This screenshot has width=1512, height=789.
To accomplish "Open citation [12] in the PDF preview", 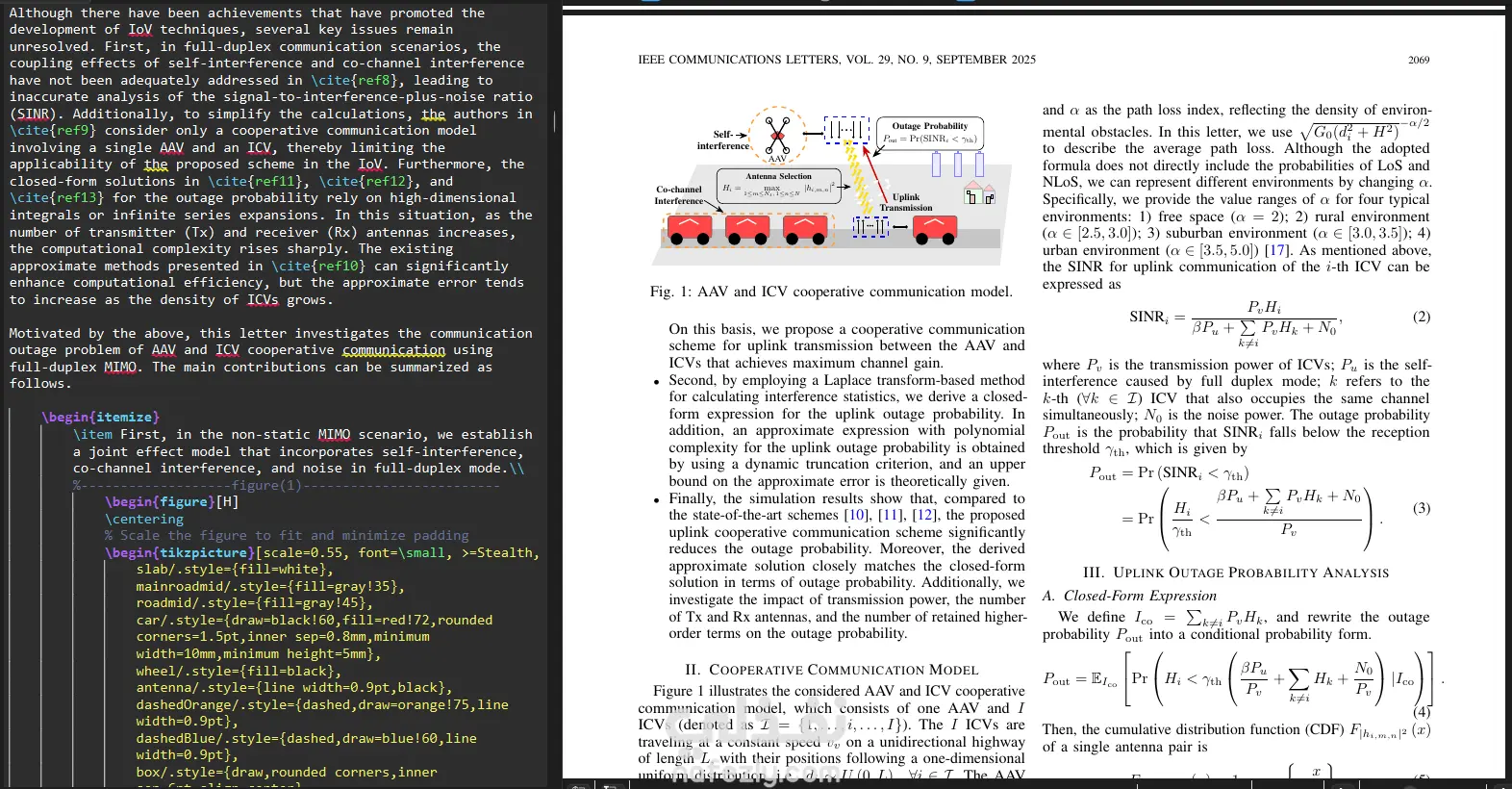I will point(924,516).
